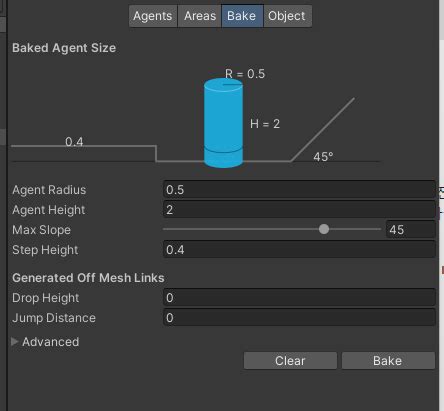Select the Bake tab

[242, 16]
